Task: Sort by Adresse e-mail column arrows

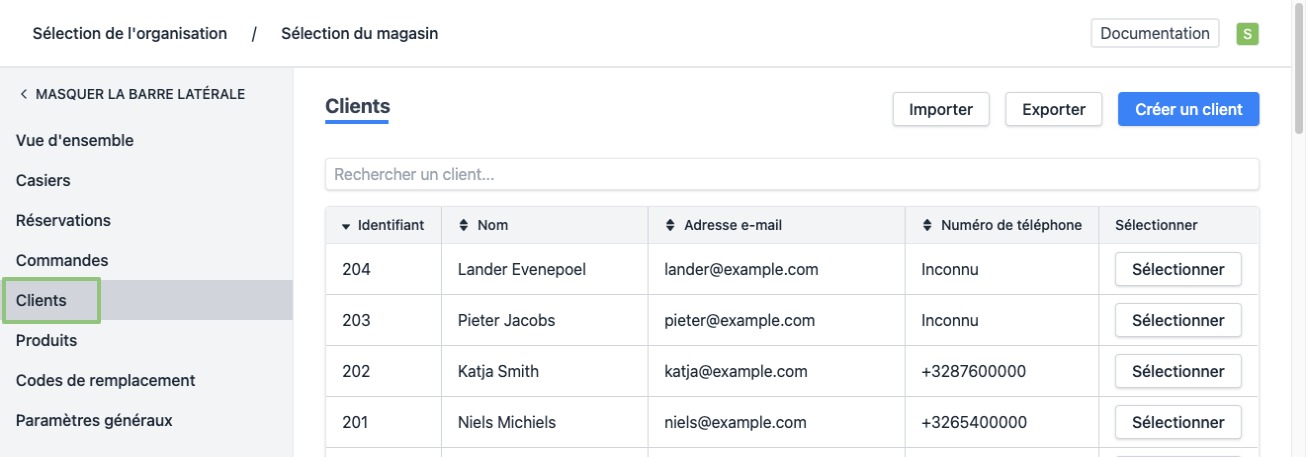Action: [670, 226]
